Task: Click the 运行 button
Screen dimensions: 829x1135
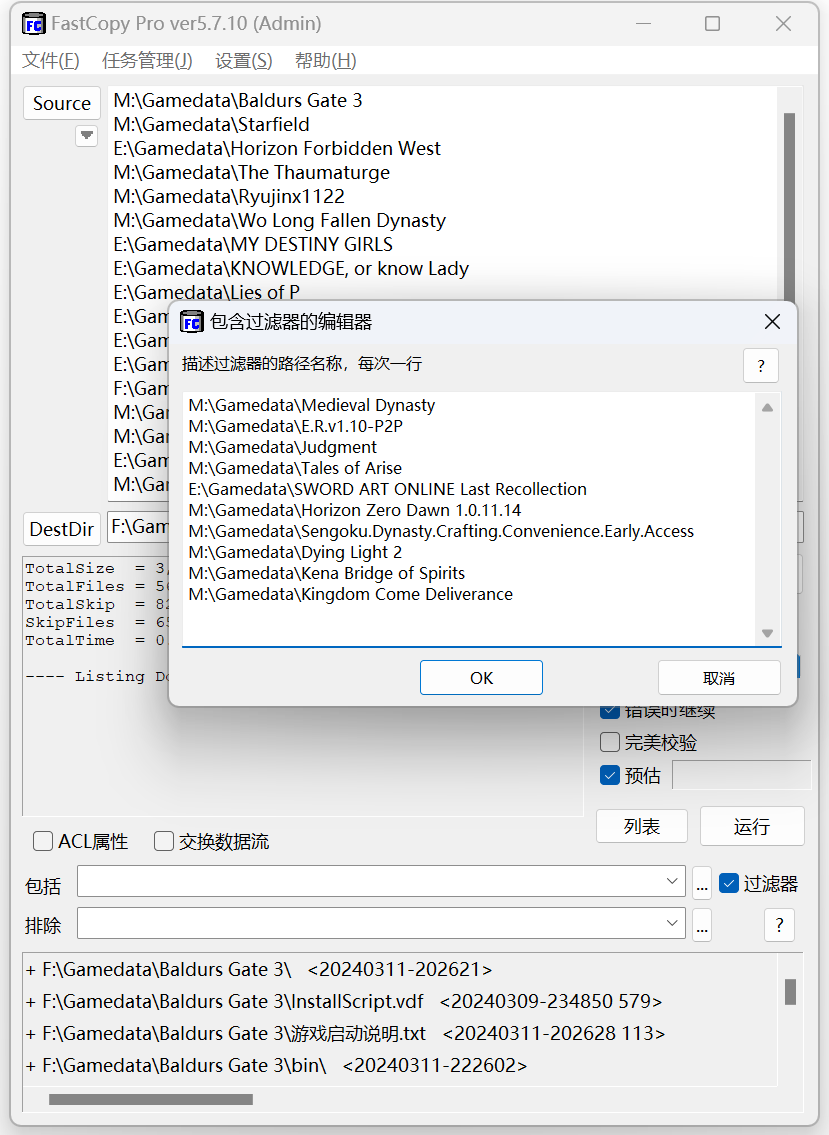Action: [x=752, y=827]
